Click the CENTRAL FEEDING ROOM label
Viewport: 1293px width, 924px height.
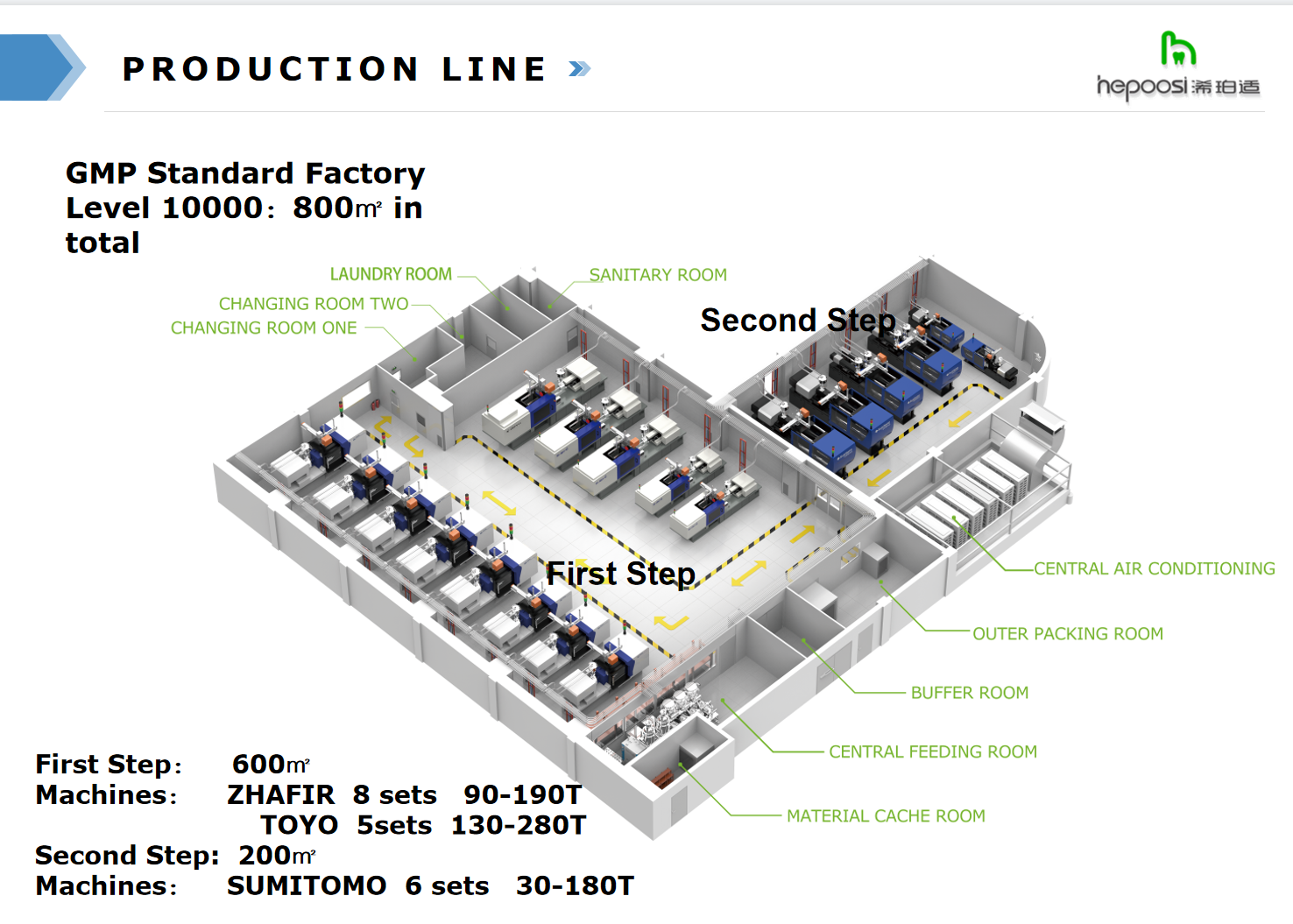click(932, 752)
